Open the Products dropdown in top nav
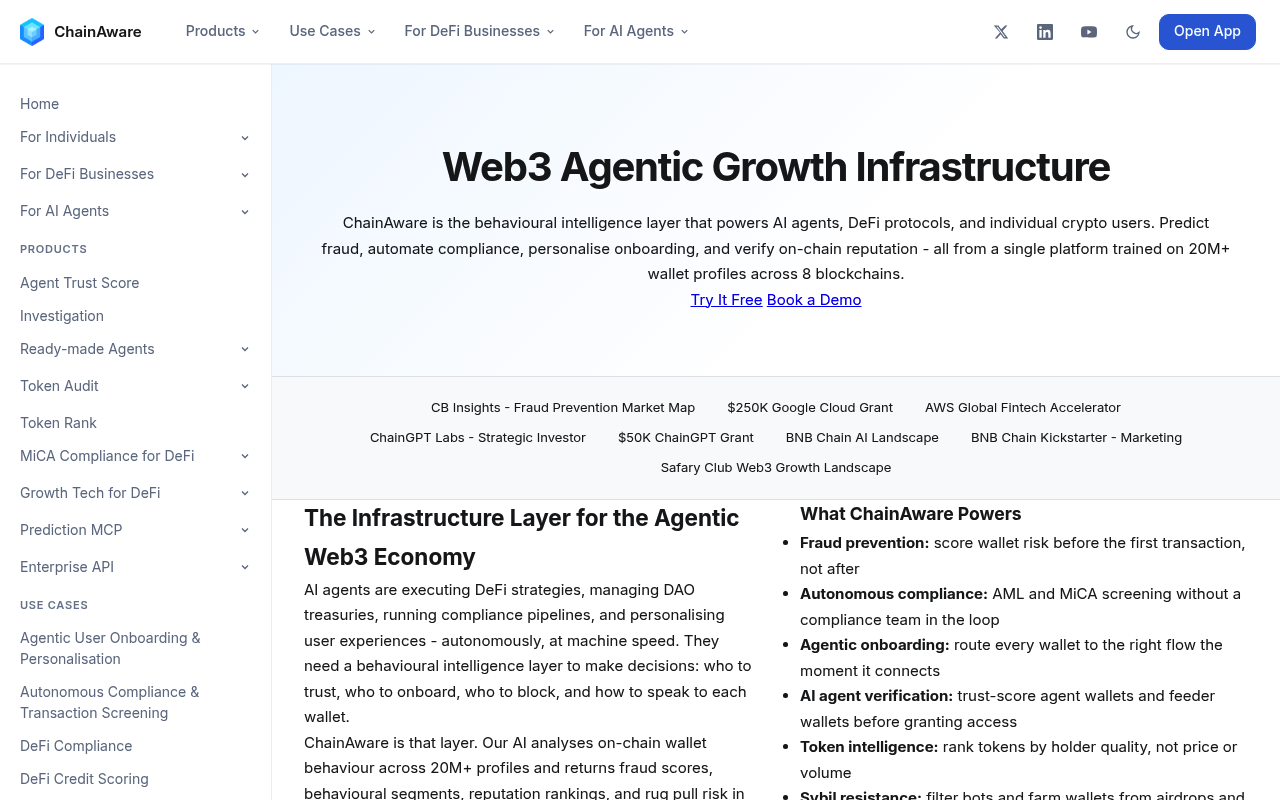1280x800 pixels. [x=223, y=31]
